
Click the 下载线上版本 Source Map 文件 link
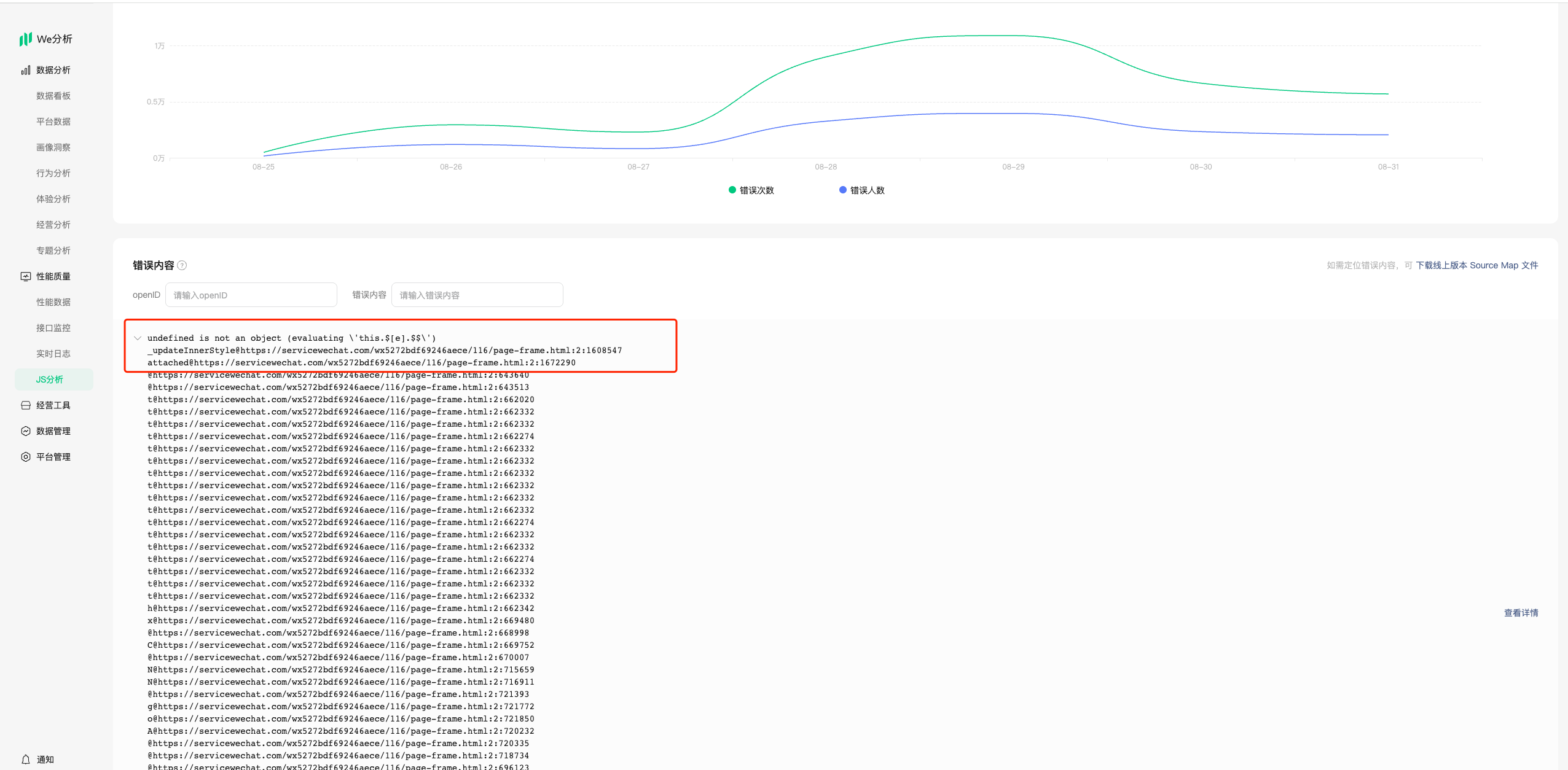pos(1476,265)
